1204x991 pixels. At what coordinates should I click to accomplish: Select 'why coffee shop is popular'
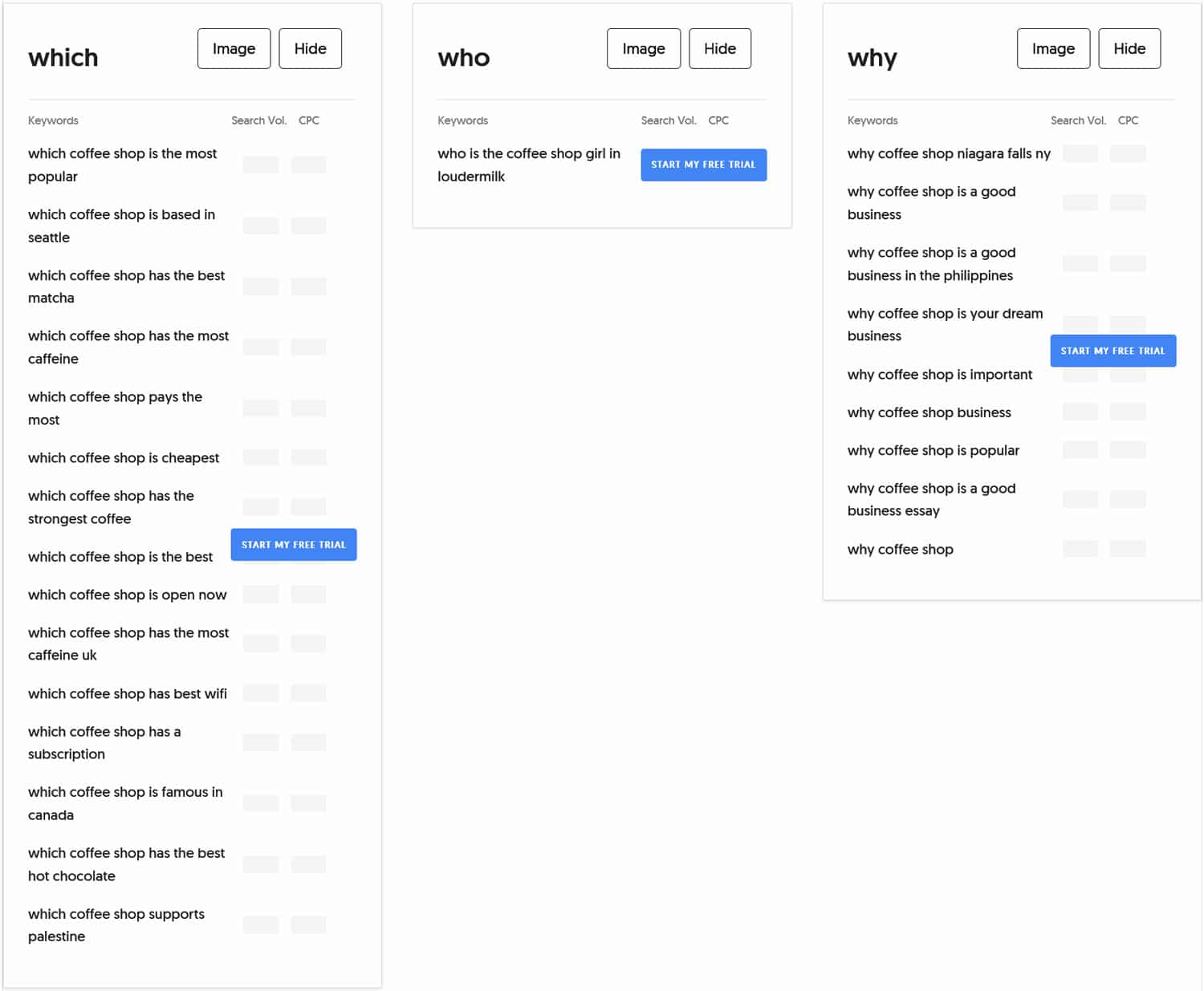pyautogui.click(x=934, y=450)
